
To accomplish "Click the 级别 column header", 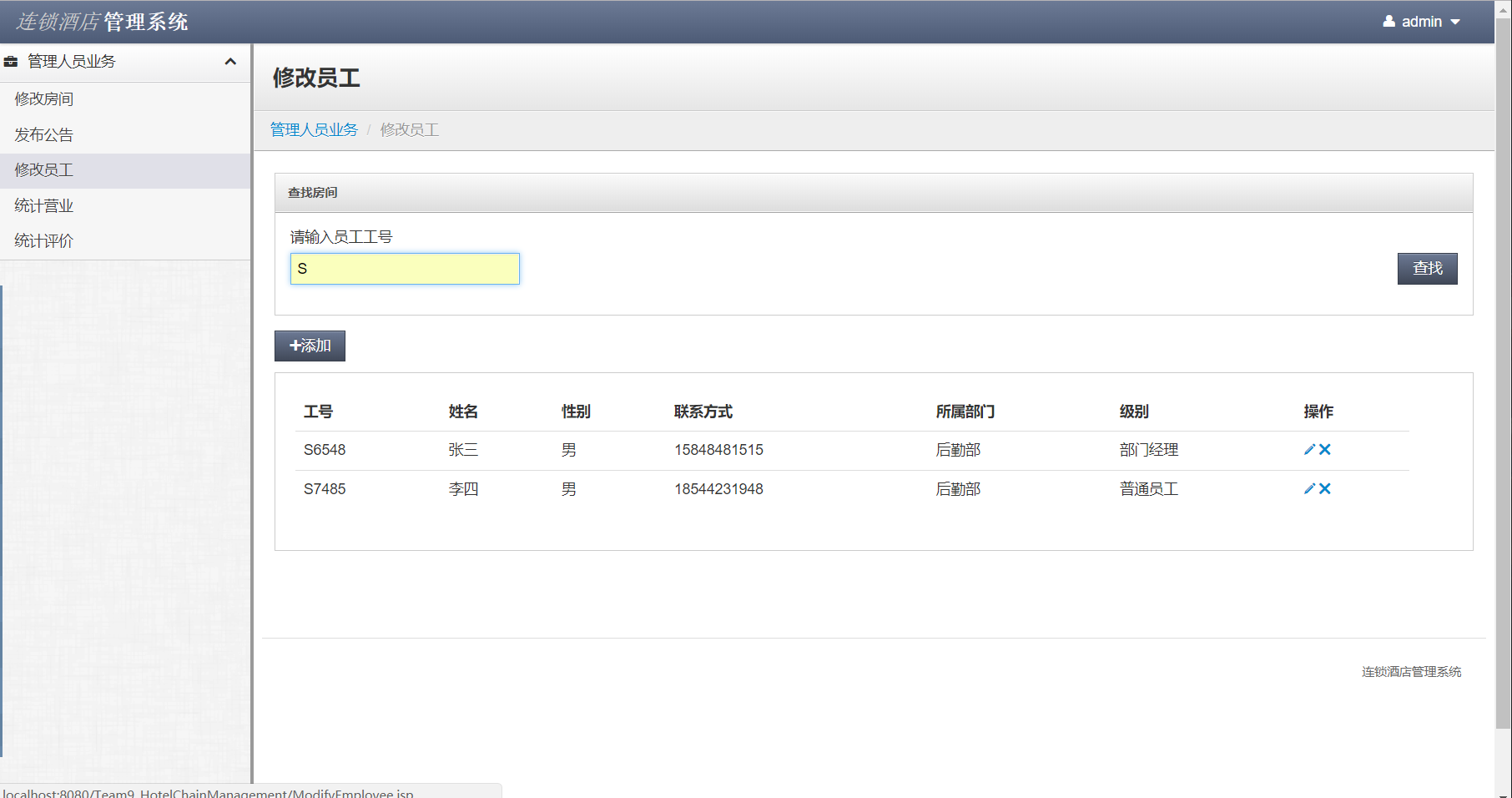I will (1134, 412).
